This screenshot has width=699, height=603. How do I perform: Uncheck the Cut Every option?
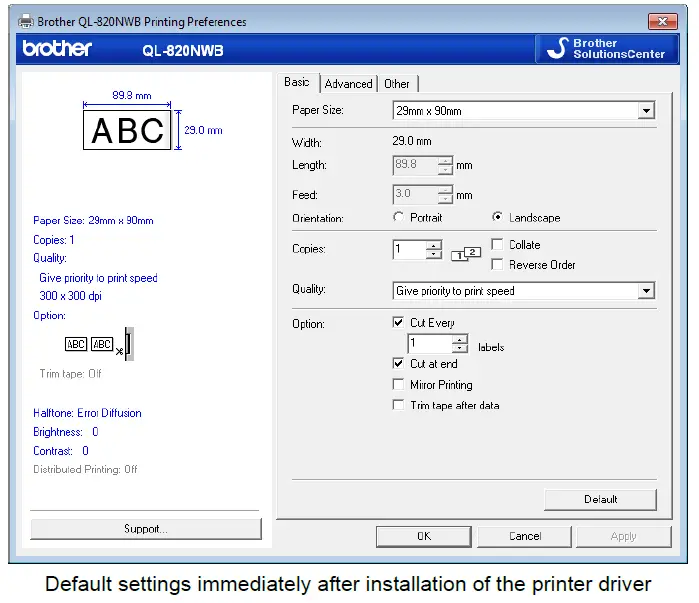pyautogui.click(x=399, y=322)
